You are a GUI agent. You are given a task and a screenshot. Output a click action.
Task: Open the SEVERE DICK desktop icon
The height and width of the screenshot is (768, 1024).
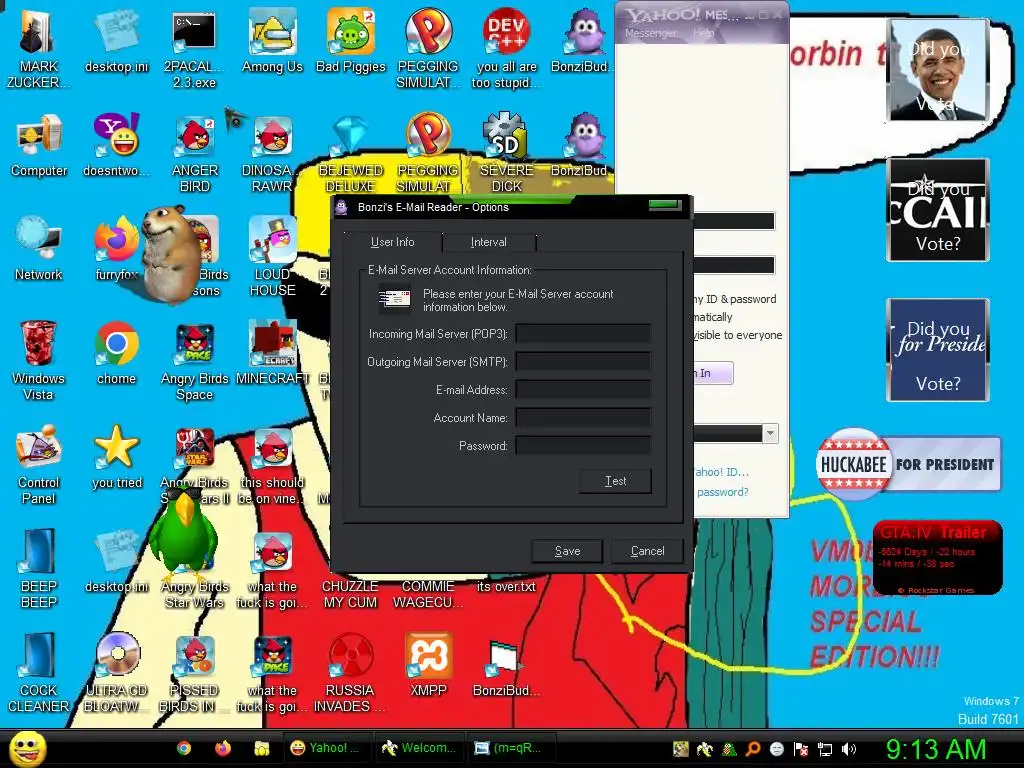tap(506, 152)
